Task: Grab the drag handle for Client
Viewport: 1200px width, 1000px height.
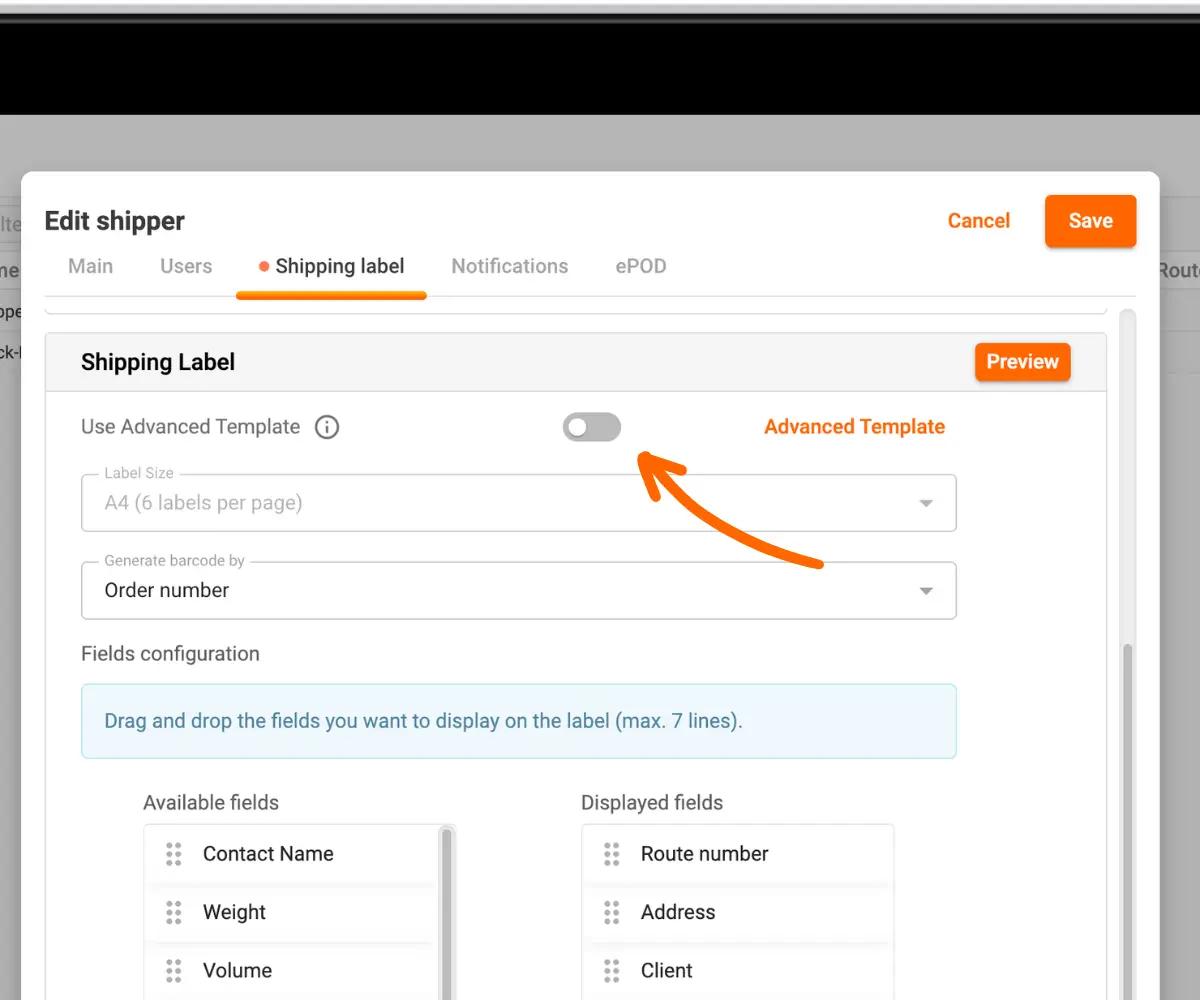Action: click(611, 970)
